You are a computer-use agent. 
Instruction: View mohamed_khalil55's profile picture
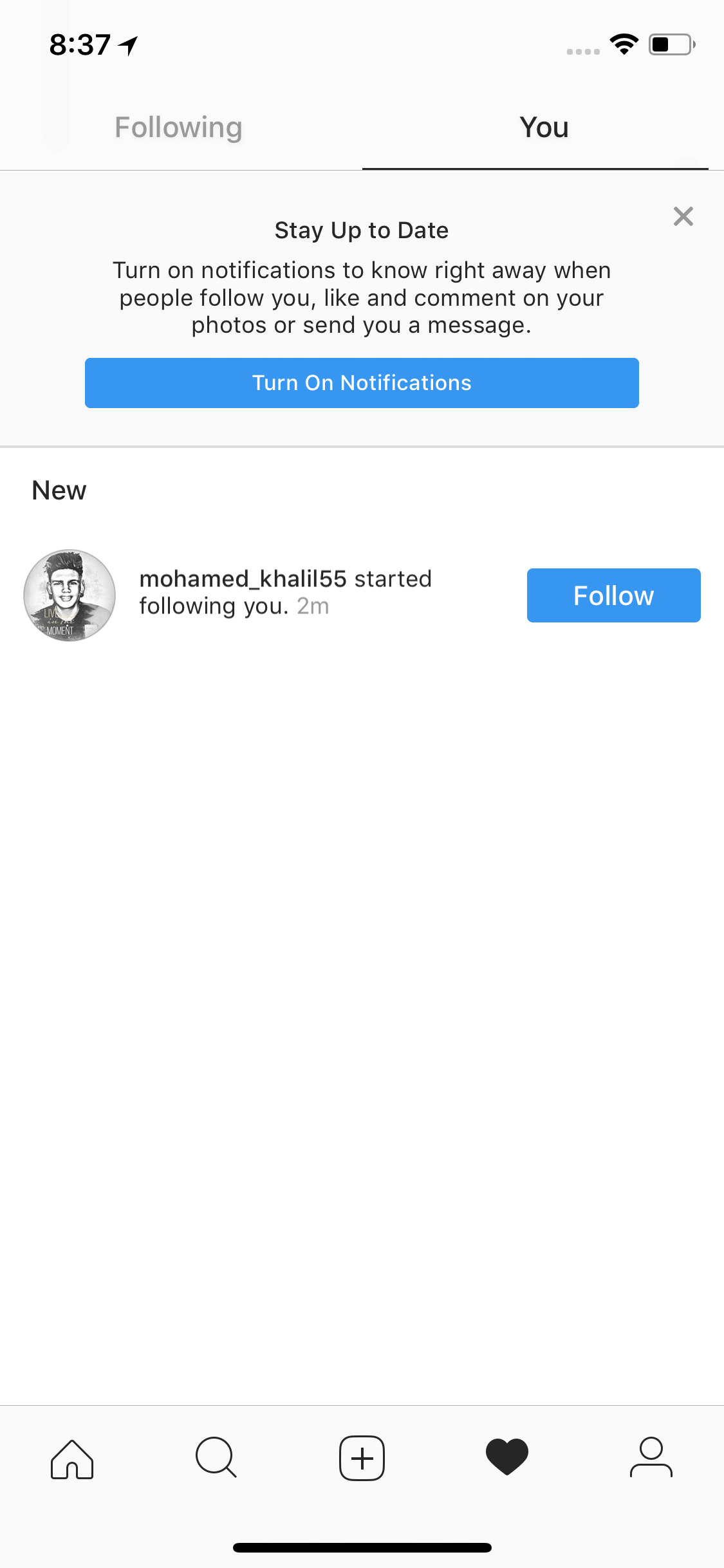[70, 595]
